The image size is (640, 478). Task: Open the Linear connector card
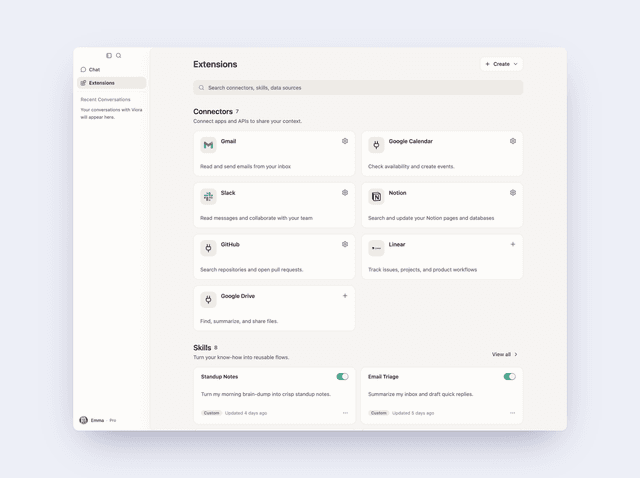442,257
